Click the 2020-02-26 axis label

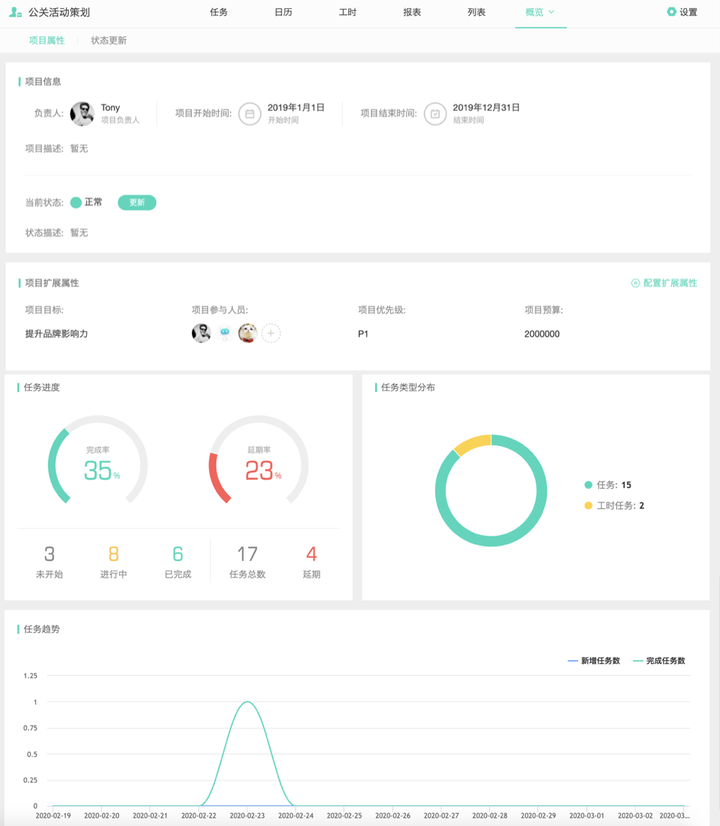coord(392,815)
